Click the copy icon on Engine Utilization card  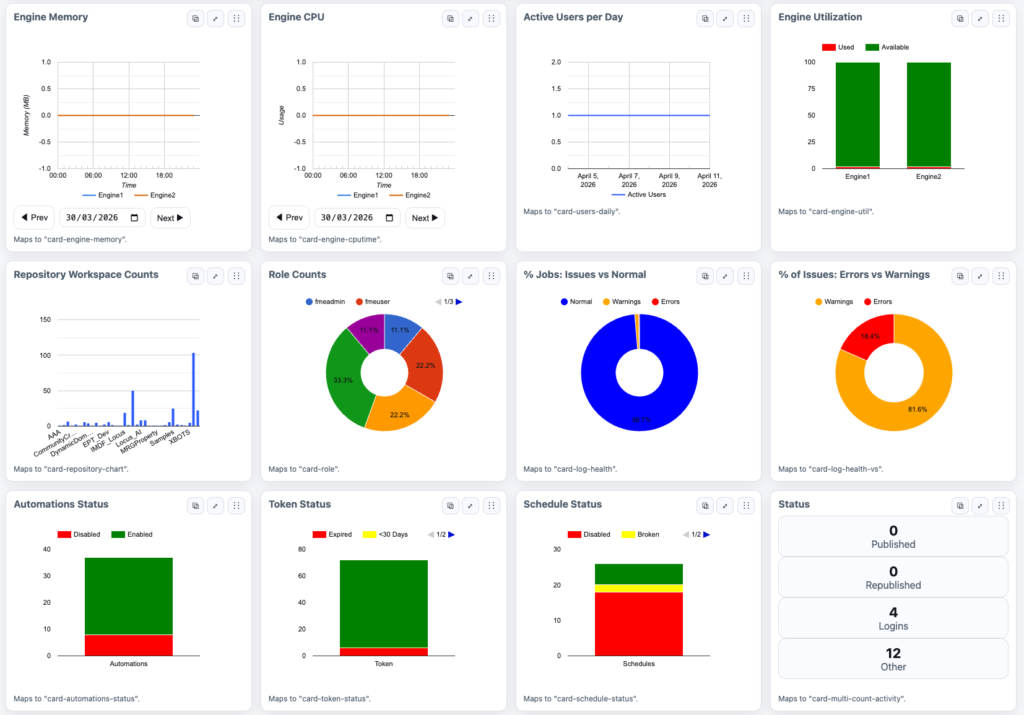coord(960,18)
